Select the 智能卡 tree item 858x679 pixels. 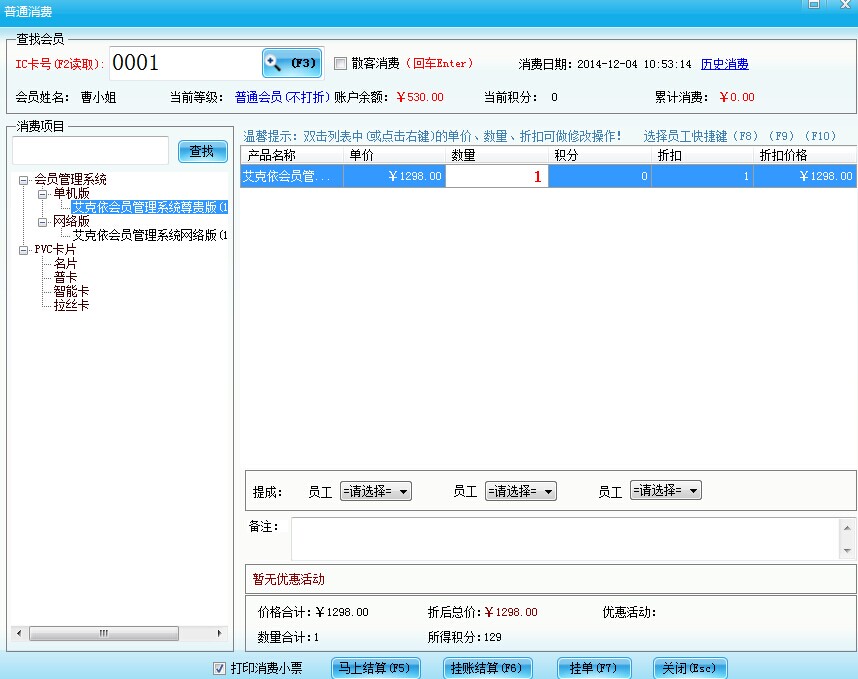pyautogui.click(x=71, y=291)
